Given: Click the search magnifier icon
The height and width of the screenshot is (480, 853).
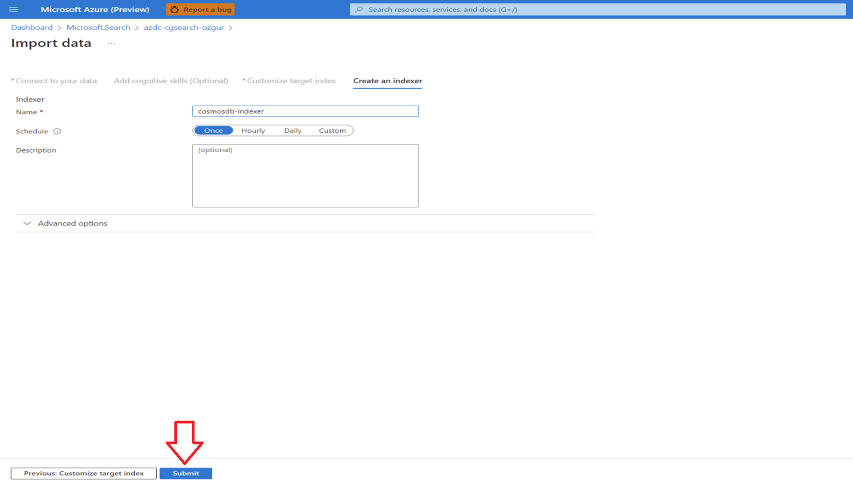Looking at the screenshot, I should pyautogui.click(x=359, y=9).
